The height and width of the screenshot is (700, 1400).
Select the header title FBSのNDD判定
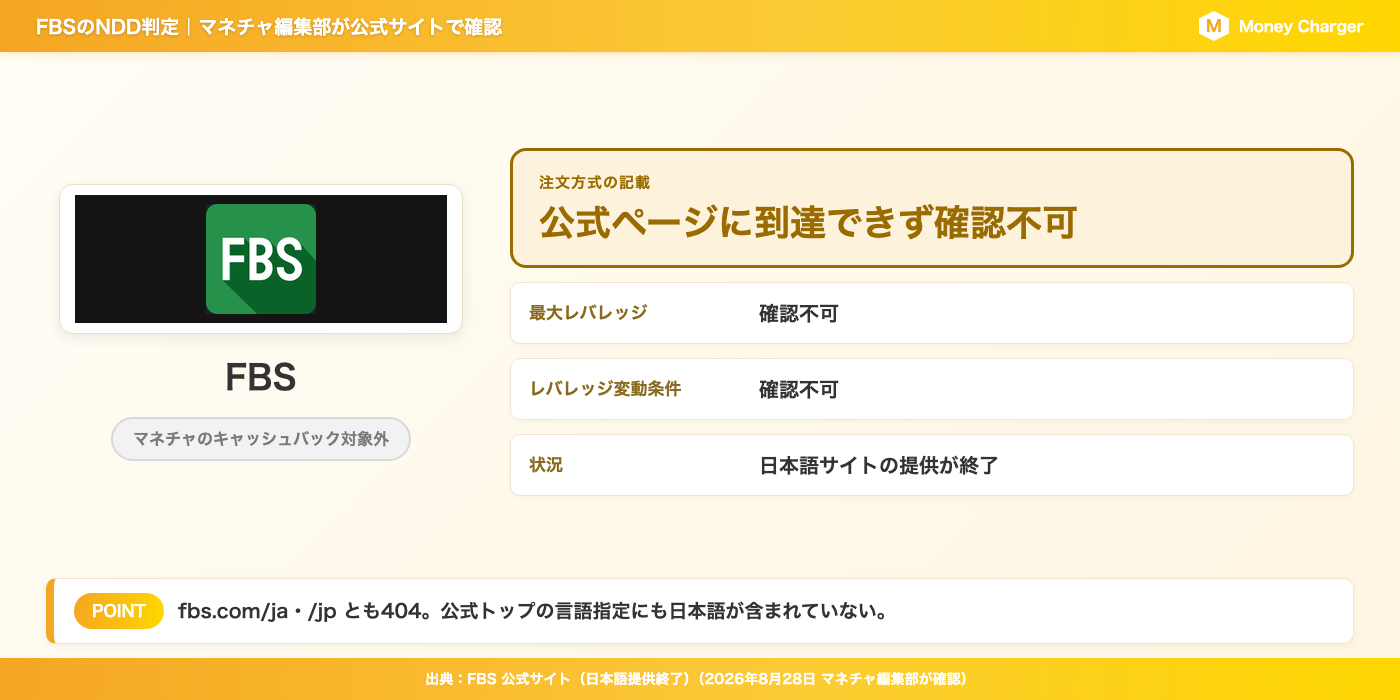pos(107,27)
